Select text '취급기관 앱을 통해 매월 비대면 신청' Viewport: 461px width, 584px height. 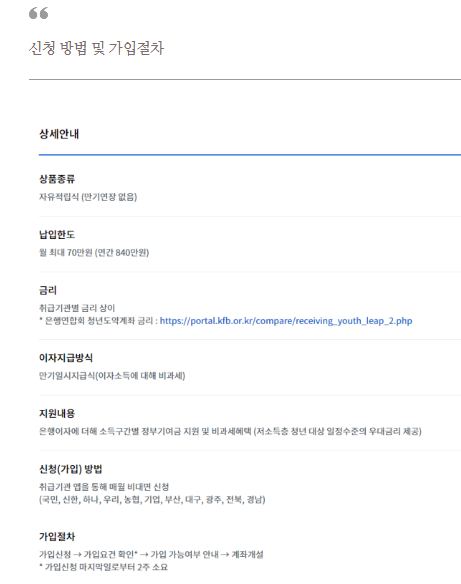104,487
